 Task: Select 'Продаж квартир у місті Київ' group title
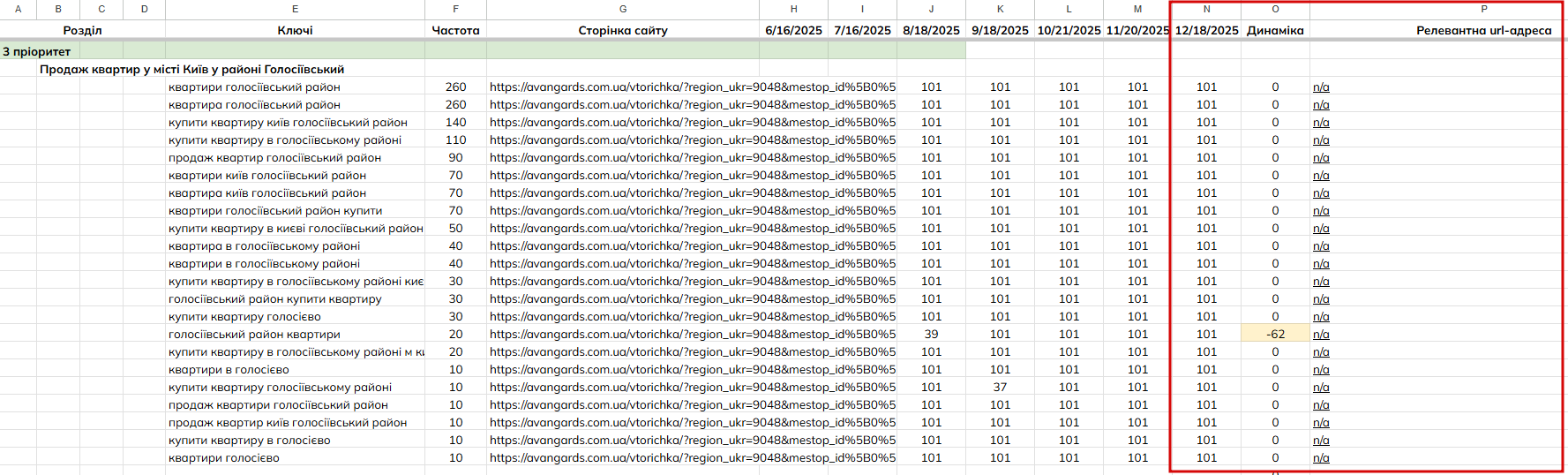[x=191, y=69]
